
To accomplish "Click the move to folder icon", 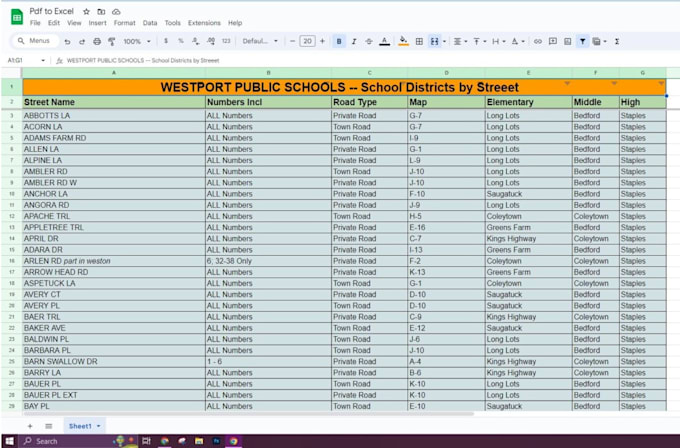I will (x=101, y=12).
